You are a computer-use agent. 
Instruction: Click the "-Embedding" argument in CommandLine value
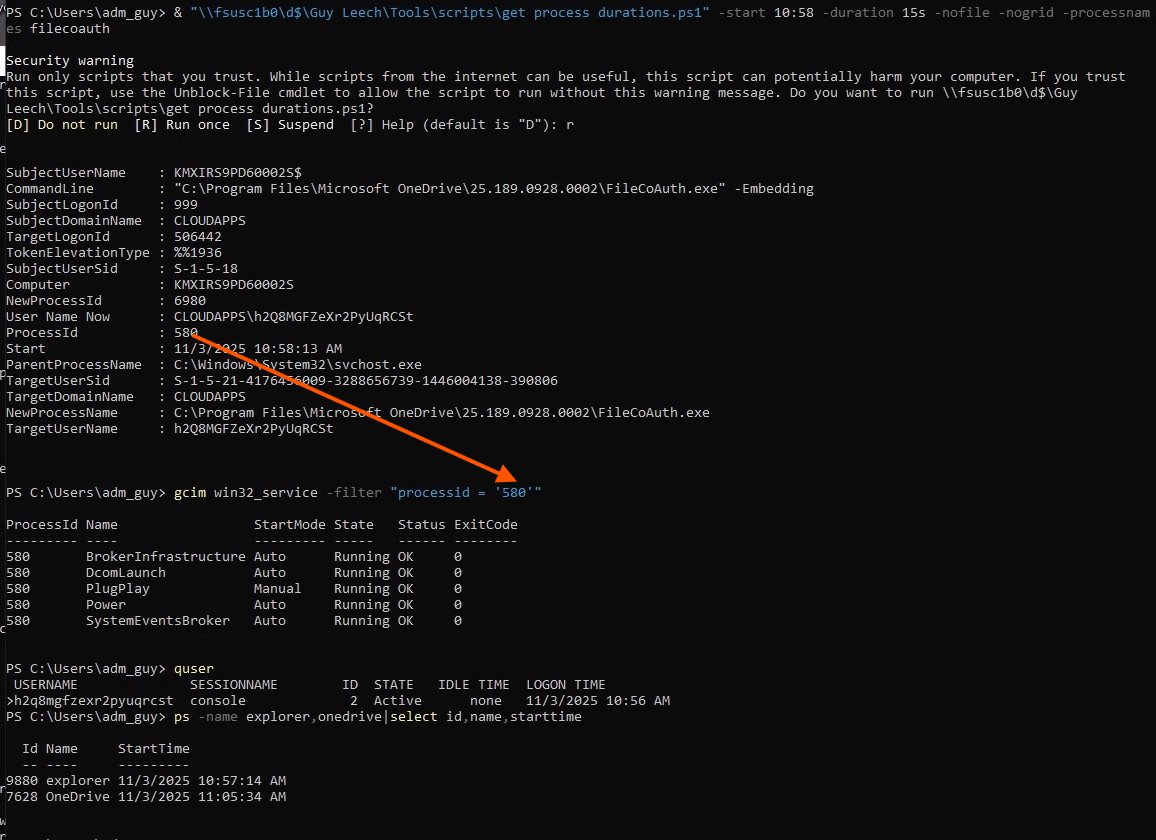(x=774, y=189)
